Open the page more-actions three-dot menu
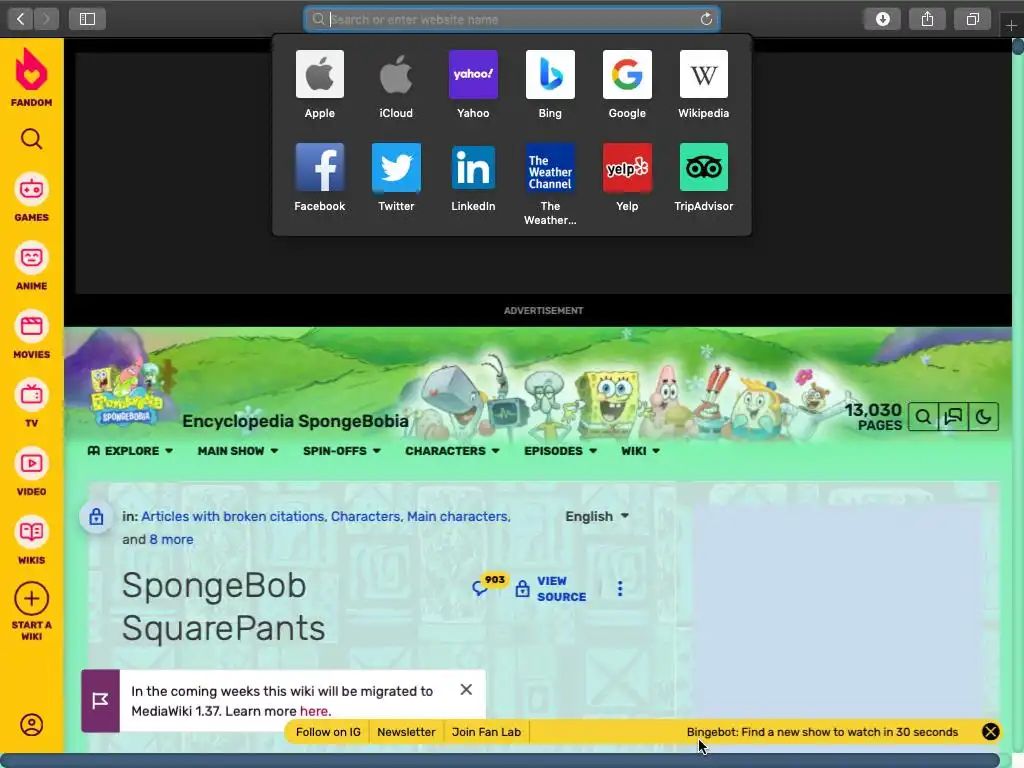Viewport: 1024px width, 768px height. (620, 588)
